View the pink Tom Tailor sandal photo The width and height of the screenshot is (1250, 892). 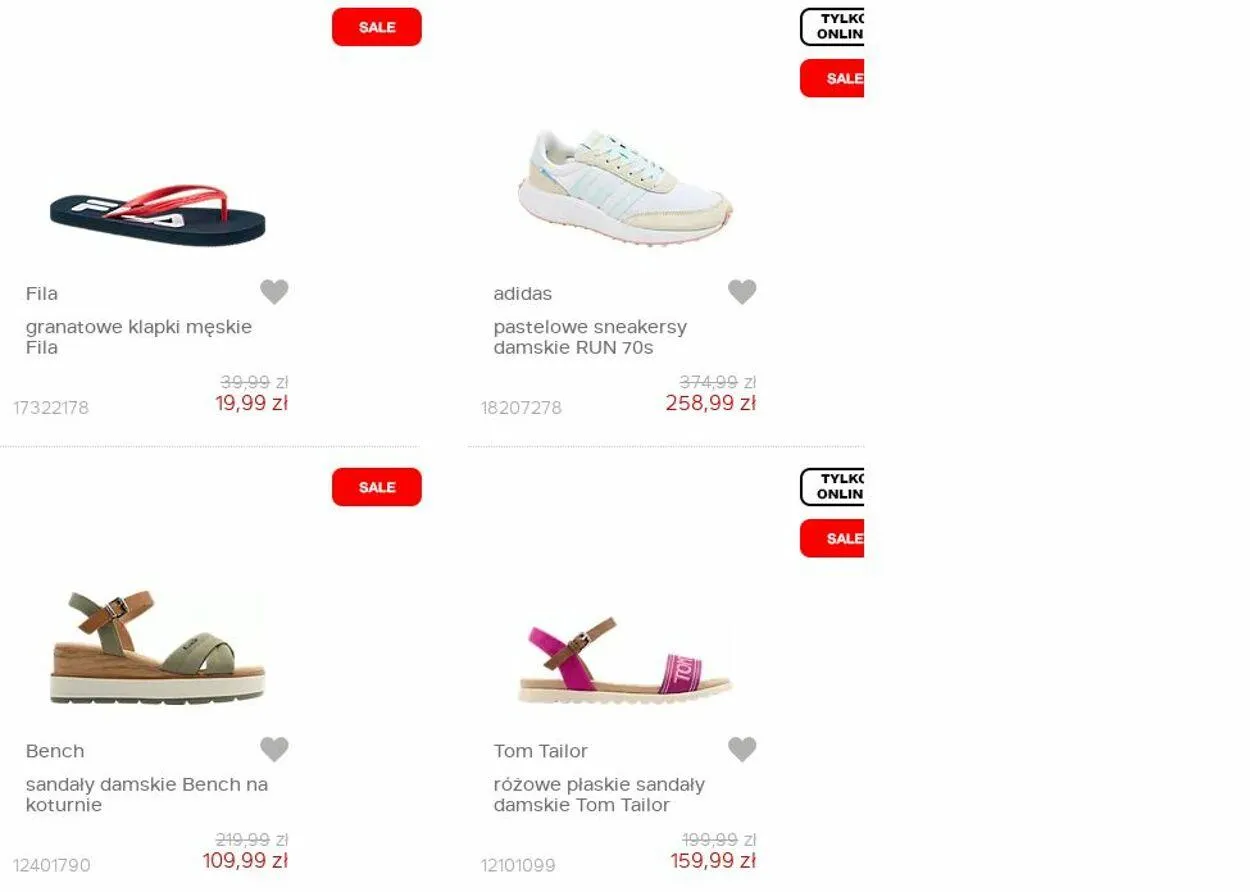[x=626, y=660]
